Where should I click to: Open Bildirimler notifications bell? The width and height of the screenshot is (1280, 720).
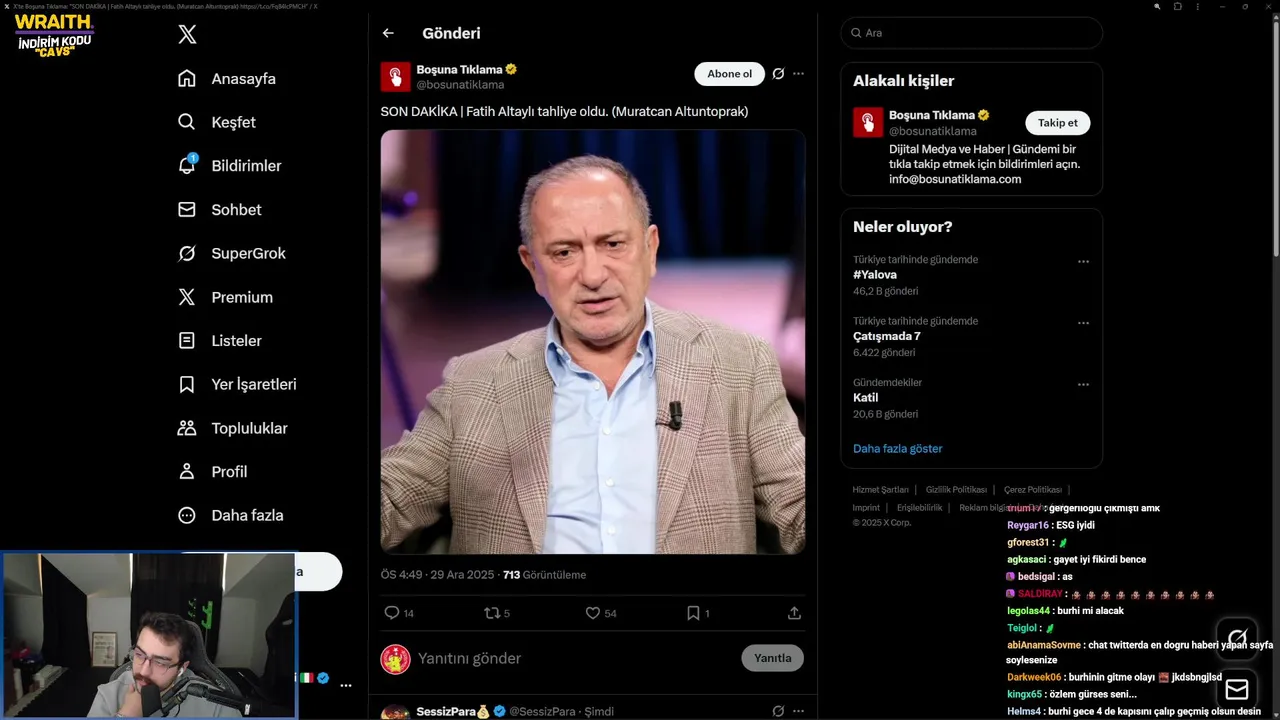(x=187, y=166)
